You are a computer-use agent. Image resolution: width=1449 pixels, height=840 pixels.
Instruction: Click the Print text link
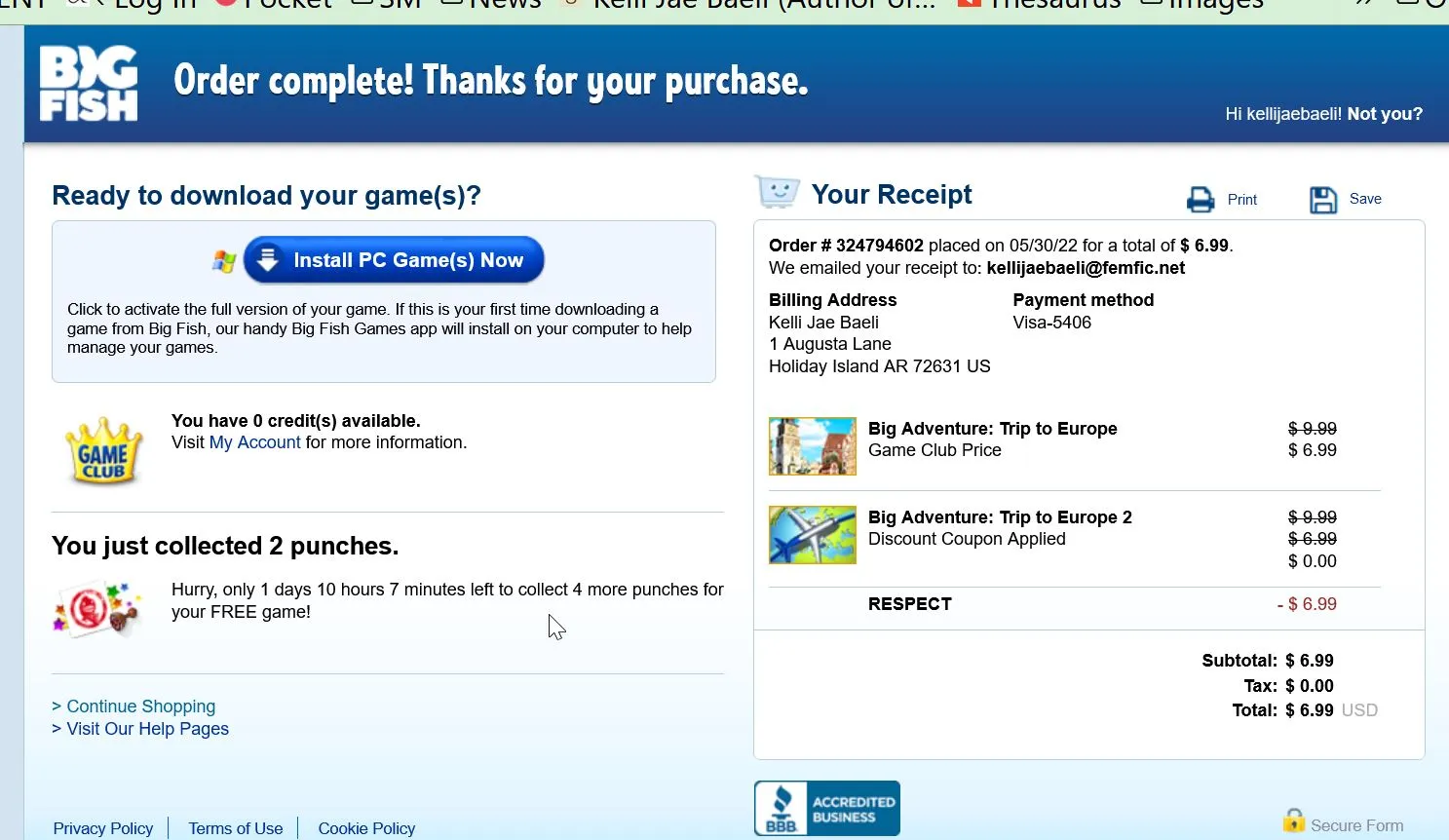tap(1242, 200)
